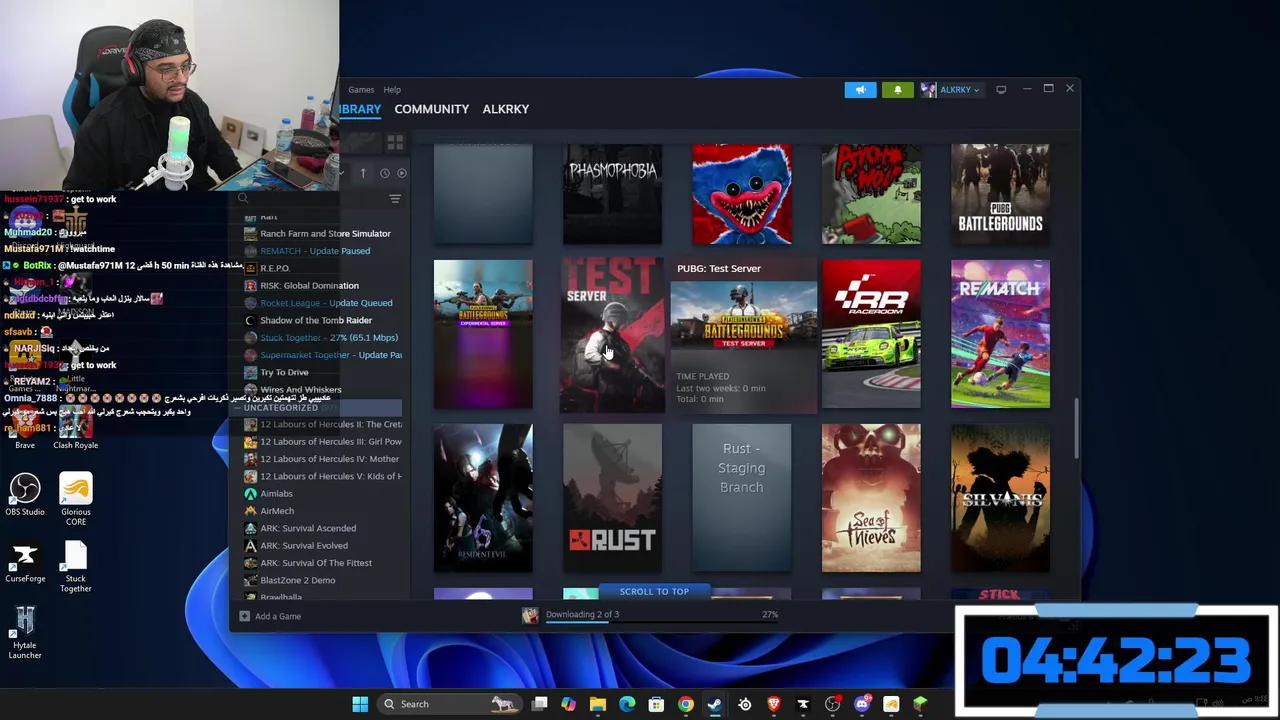Open Rust game cover
This screenshot has width=1280, height=720.
pyautogui.click(x=612, y=498)
